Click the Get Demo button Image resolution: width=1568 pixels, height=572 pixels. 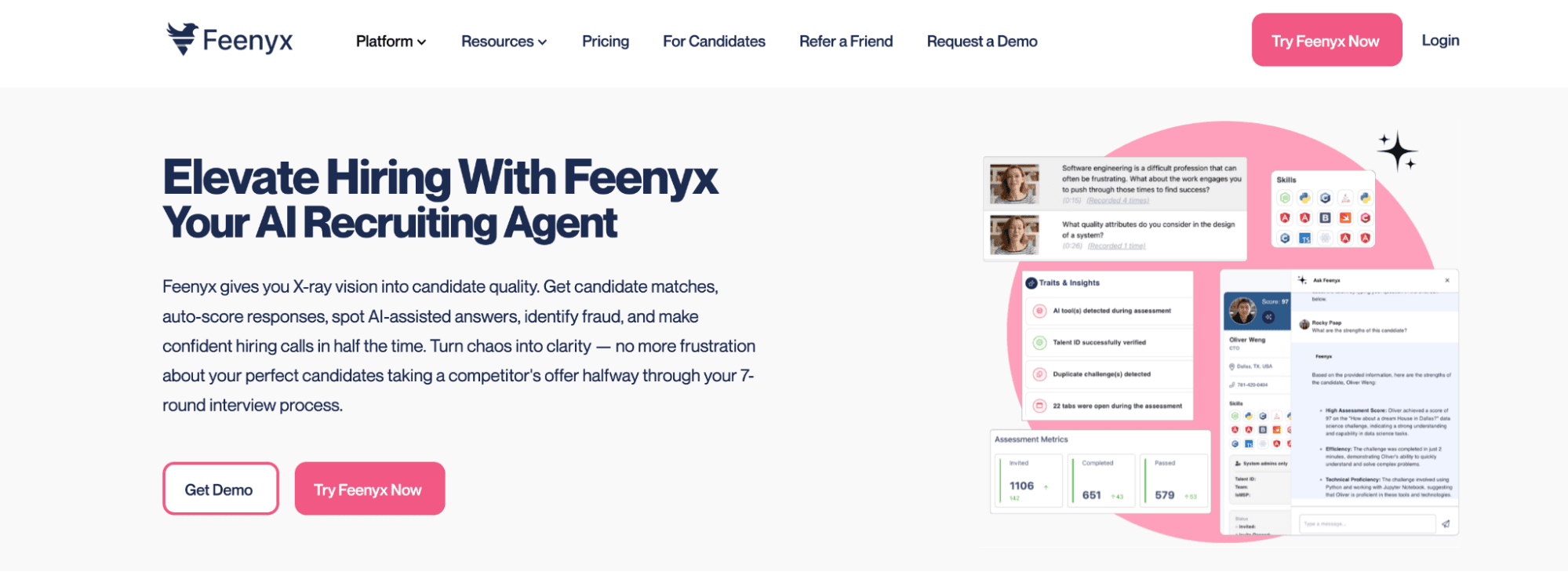(x=220, y=488)
